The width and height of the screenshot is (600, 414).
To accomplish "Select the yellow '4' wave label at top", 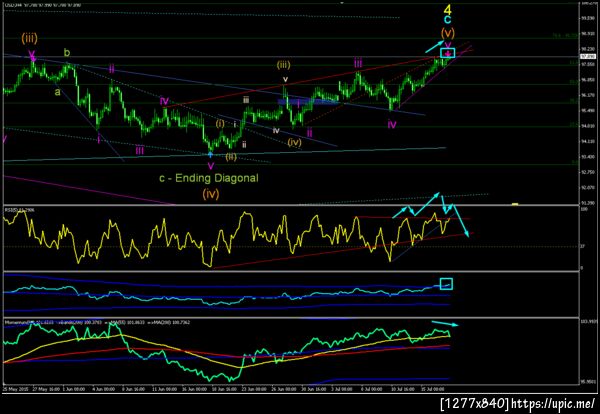I will pos(447,9).
